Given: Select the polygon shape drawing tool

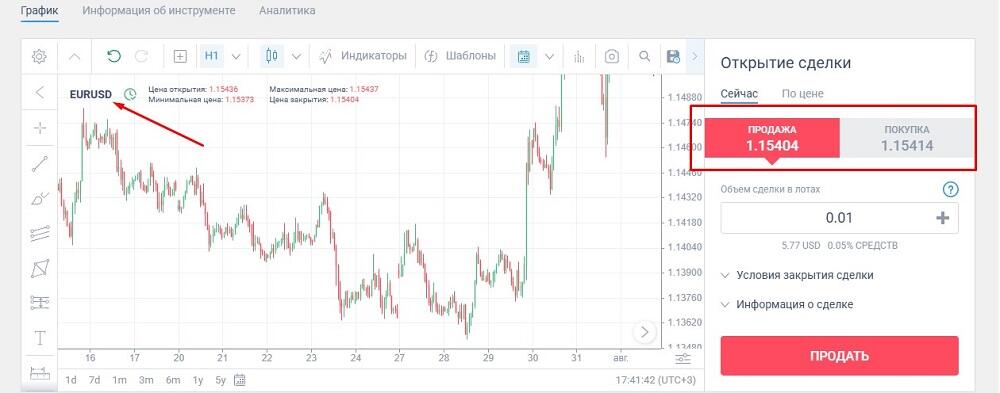Looking at the screenshot, I should 40,268.
